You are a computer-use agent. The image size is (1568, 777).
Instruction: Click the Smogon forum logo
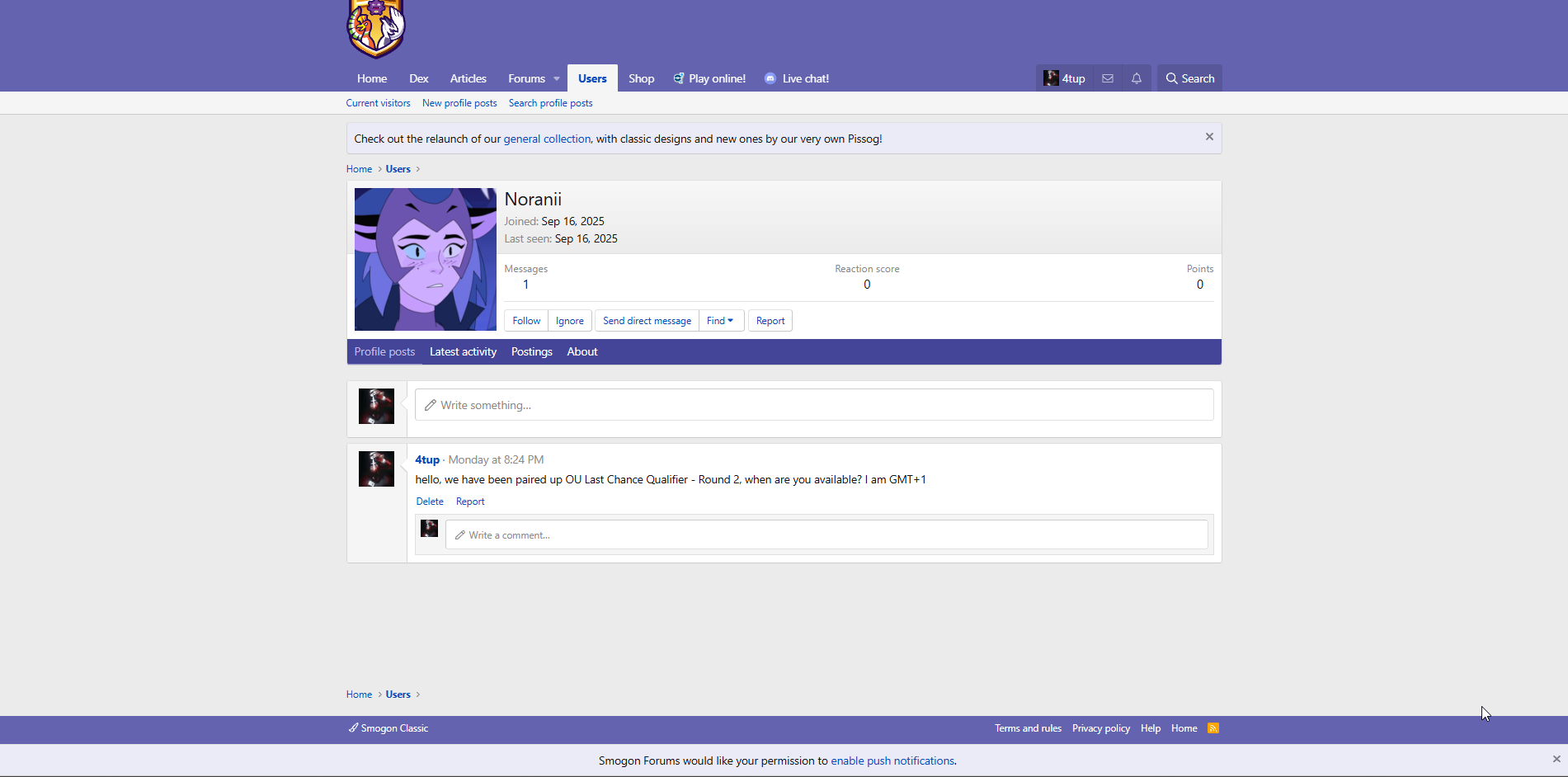click(376, 29)
